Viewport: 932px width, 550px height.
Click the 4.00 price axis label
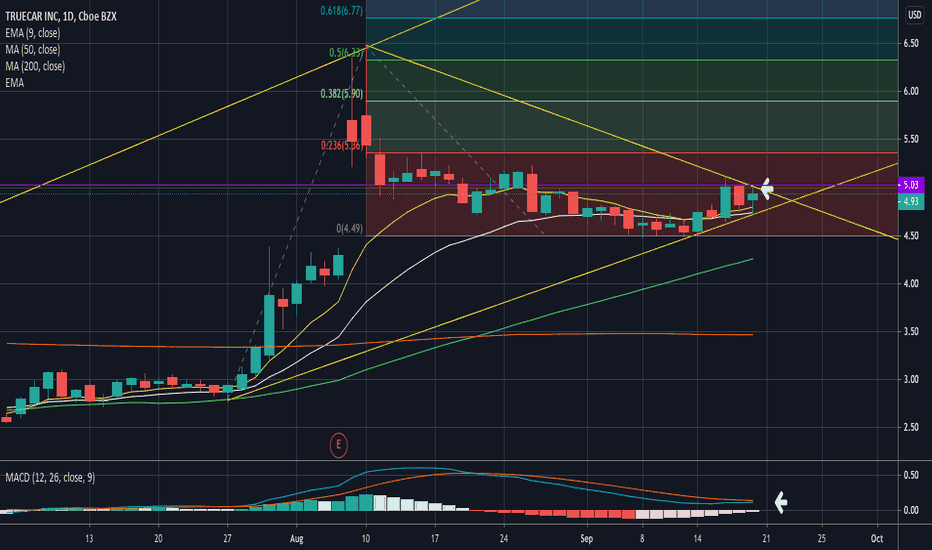(x=911, y=284)
